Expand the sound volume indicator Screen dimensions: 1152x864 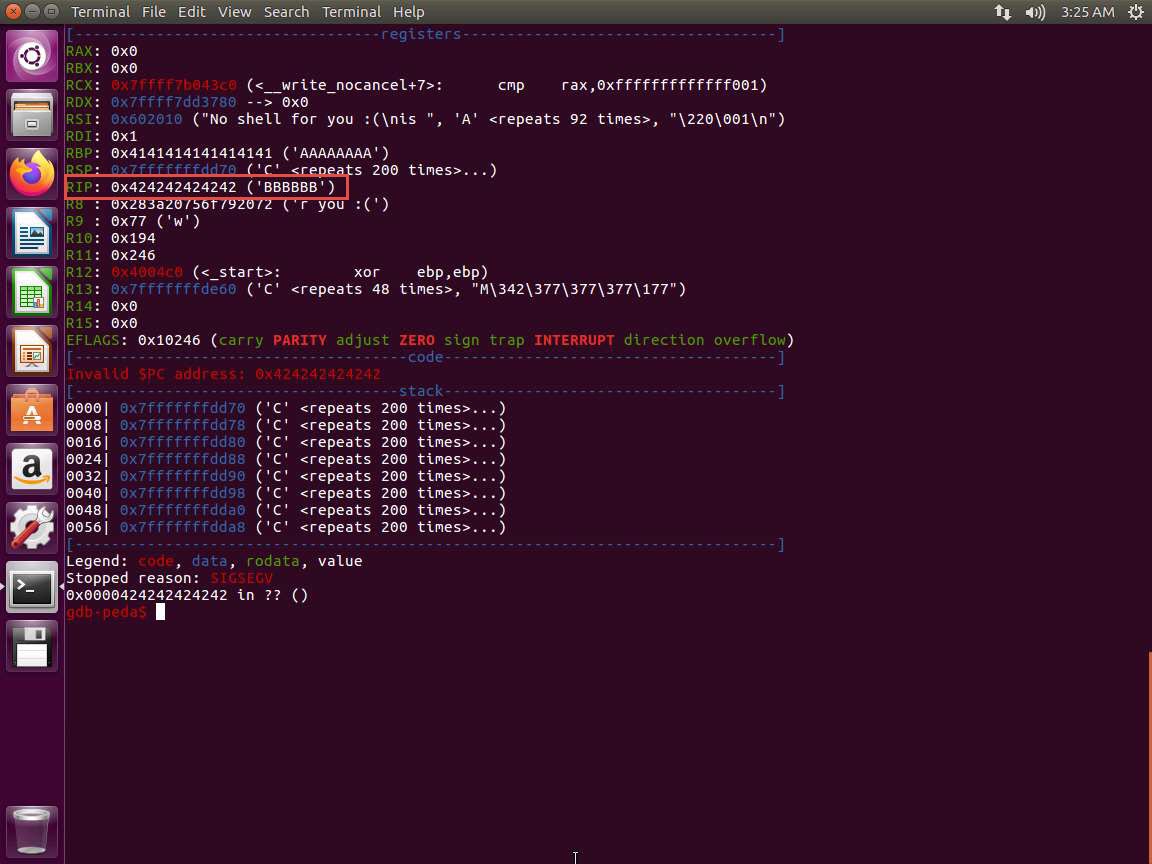[x=1035, y=12]
